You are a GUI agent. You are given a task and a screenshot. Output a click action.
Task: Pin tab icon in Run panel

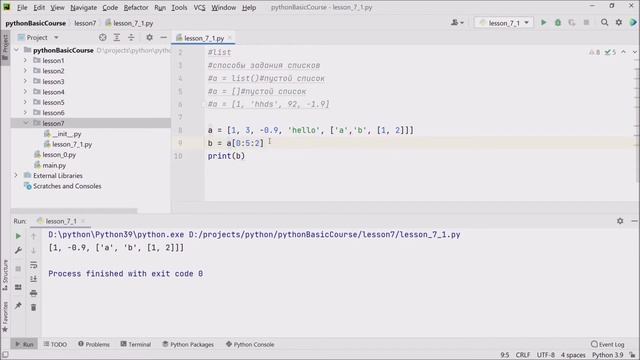click(x=18, y=305)
